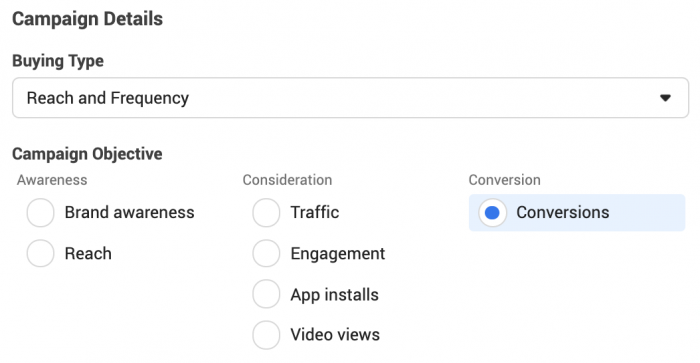This screenshot has height=363, width=700.
Task: Click the Reach and Frequency combo box
Action: pos(350,98)
